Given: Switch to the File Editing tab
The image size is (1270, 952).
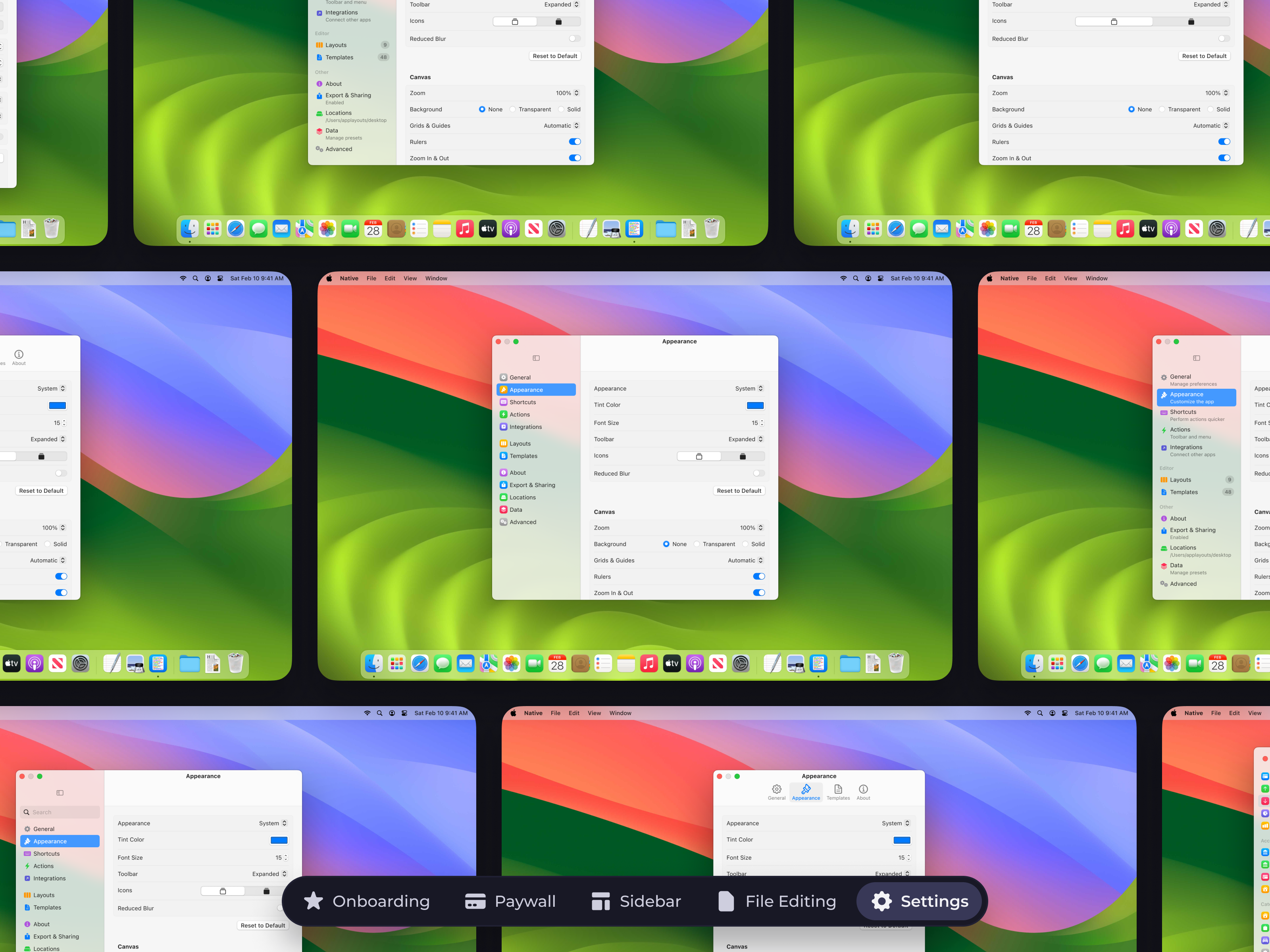Looking at the screenshot, I should 777,901.
